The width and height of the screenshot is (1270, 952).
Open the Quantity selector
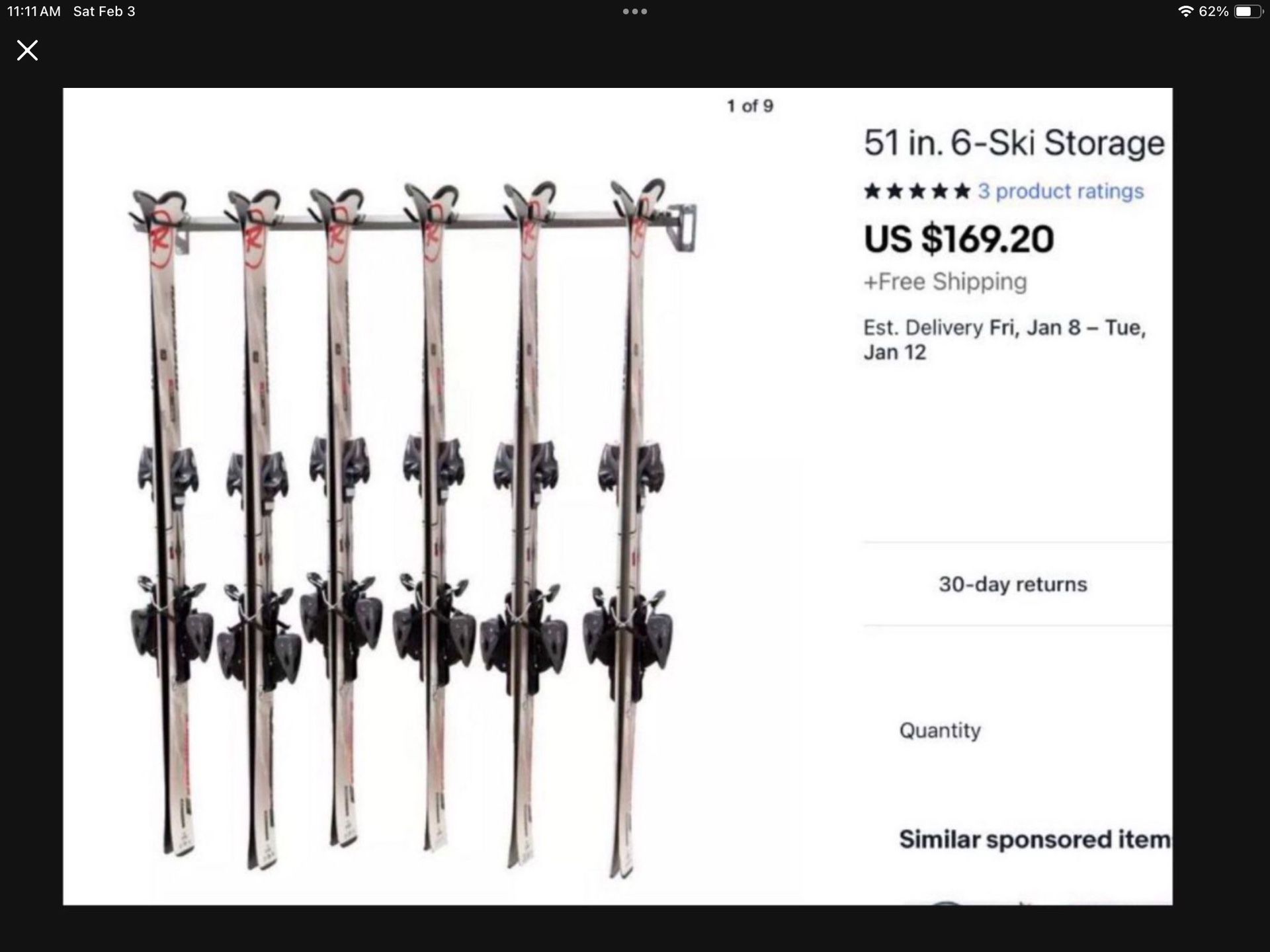[939, 731]
